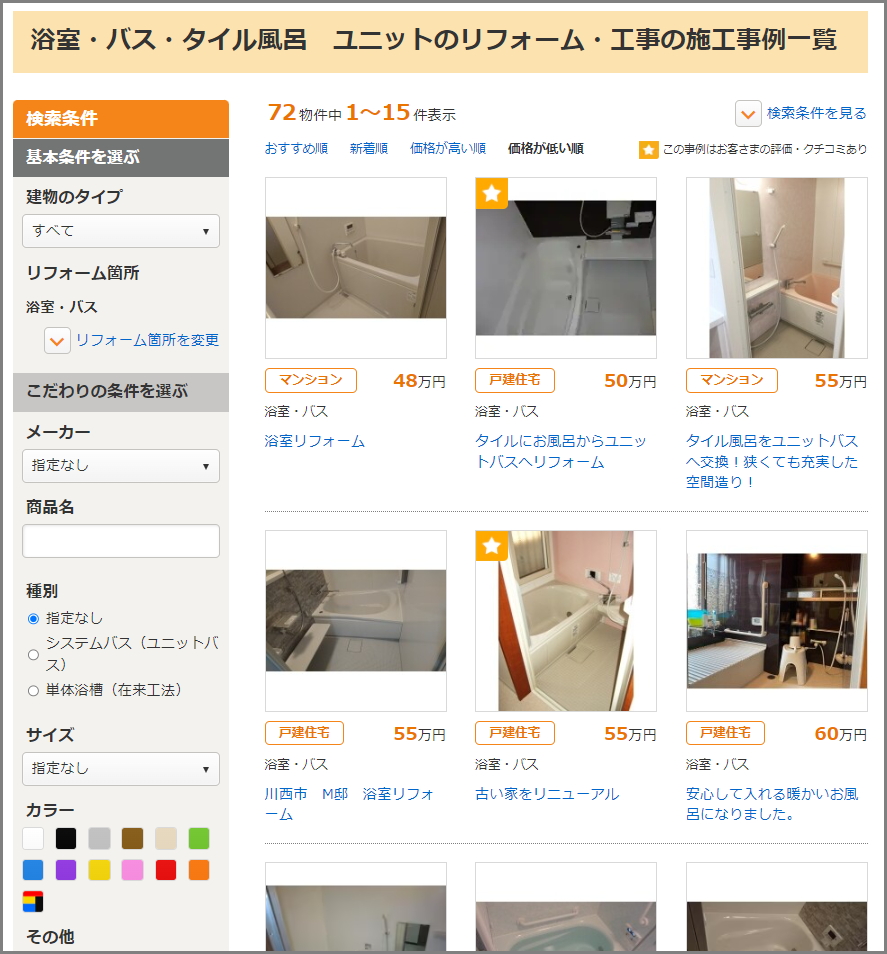
Task: Pick the yellow color swatch
Action: (x=99, y=870)
